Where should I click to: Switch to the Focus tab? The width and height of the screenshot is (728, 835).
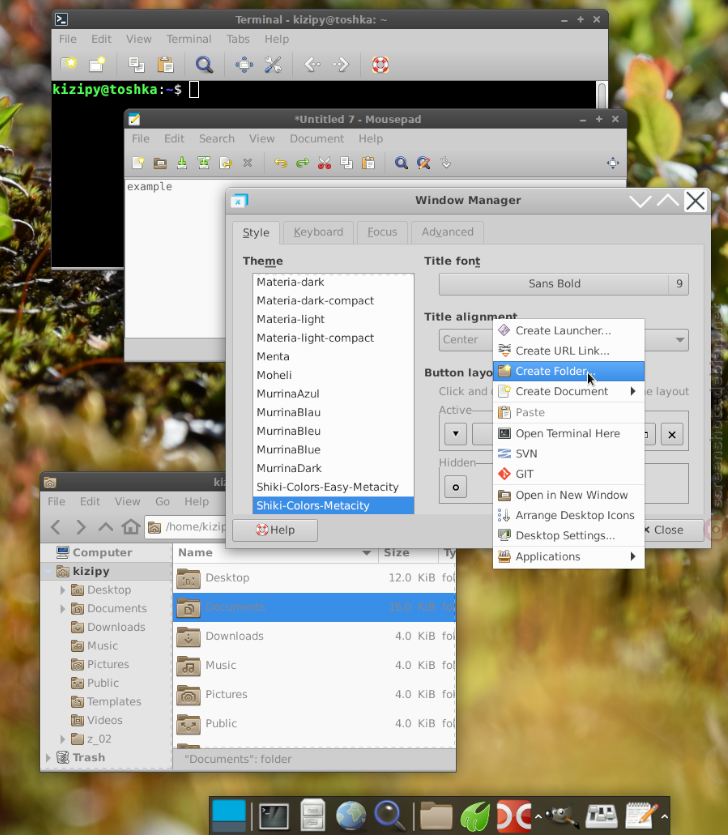(382, 232)
